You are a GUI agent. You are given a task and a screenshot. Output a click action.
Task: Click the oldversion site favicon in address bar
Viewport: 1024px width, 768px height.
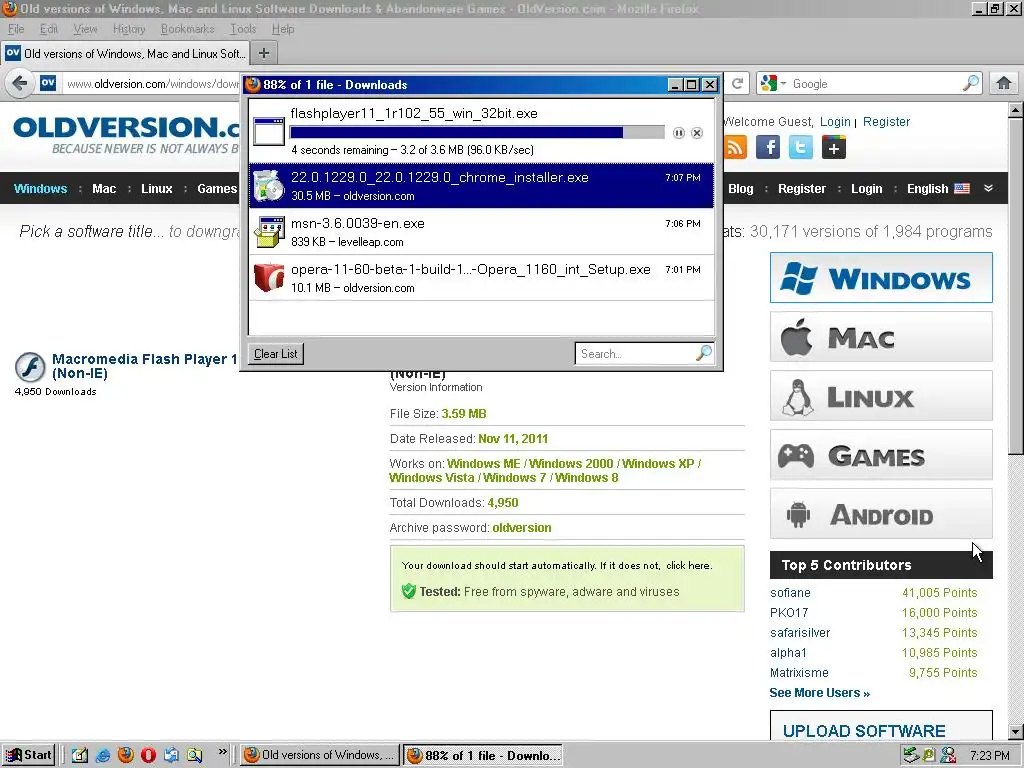(48, 83)
